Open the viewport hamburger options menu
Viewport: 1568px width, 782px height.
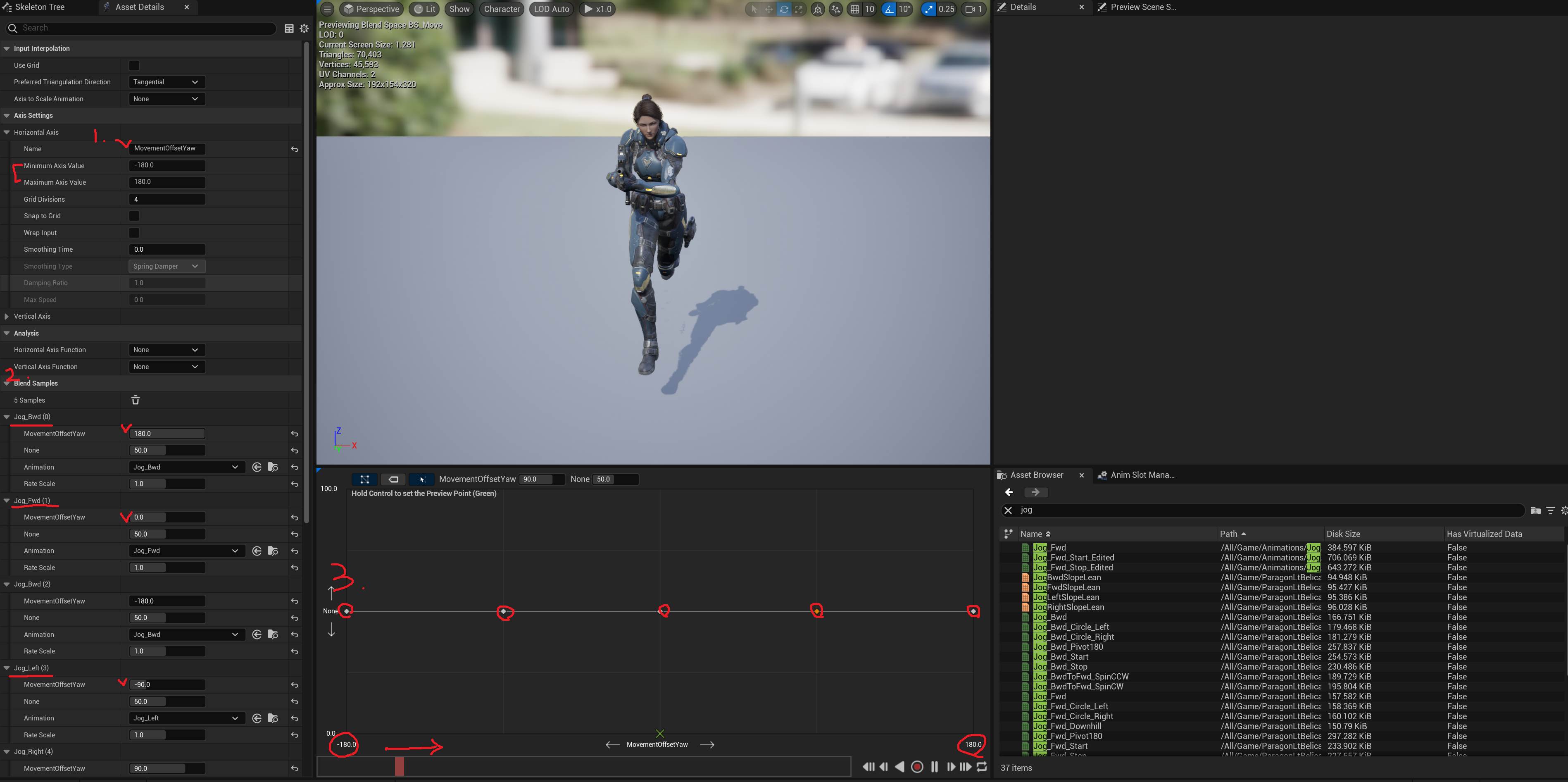327,9
